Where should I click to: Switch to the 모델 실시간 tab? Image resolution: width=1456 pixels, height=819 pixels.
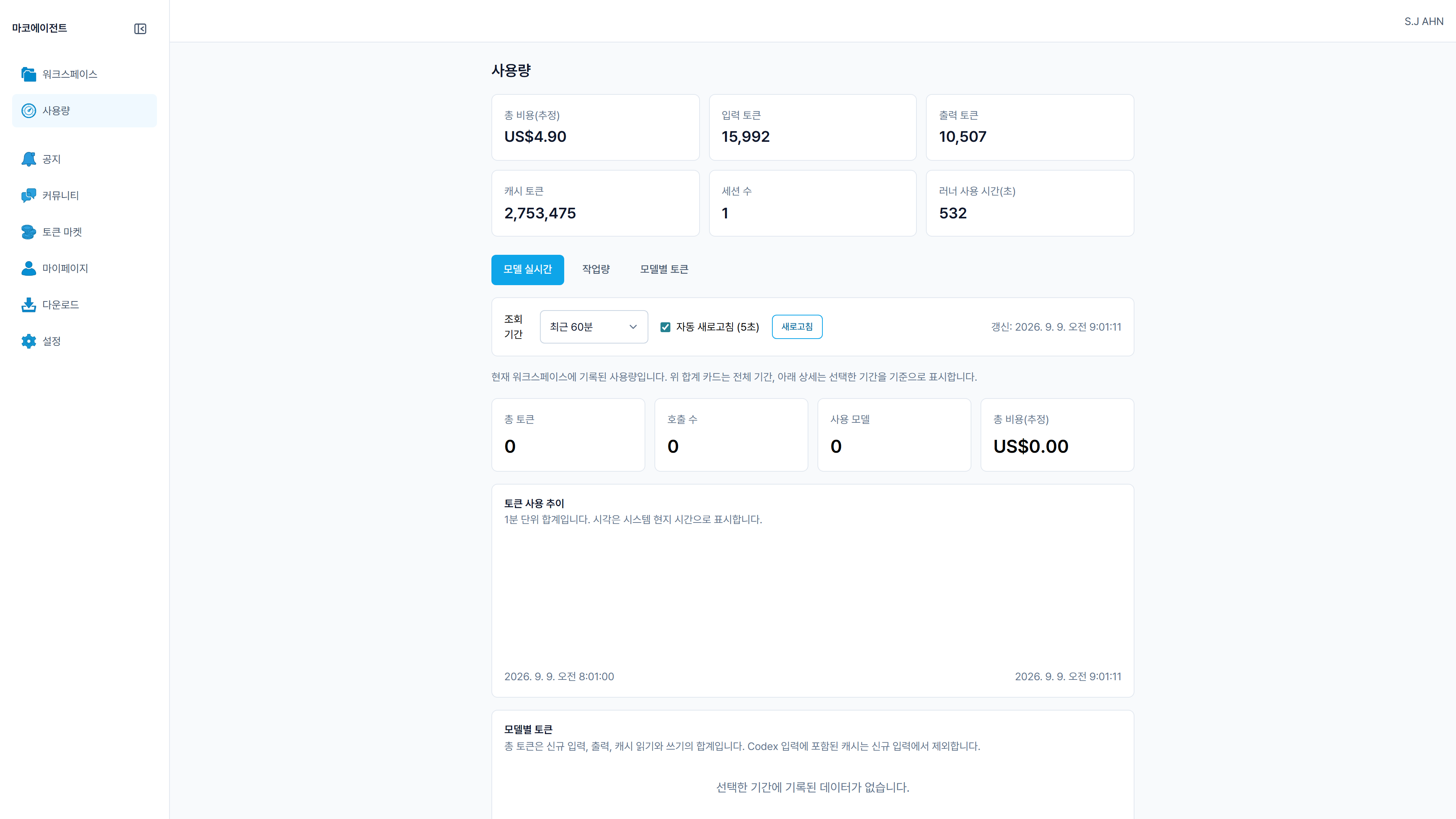[527, 270]
